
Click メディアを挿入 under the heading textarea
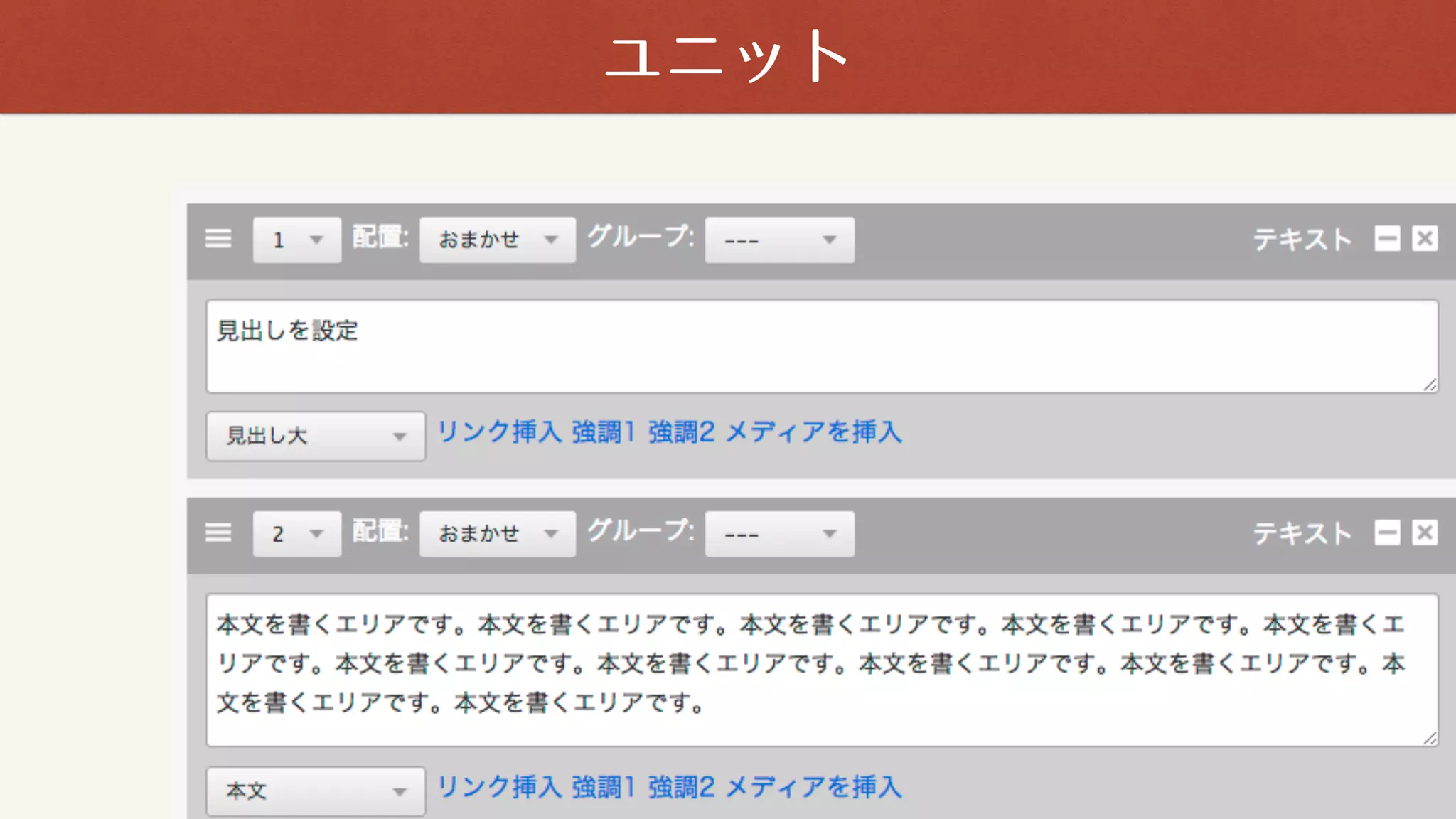(814, 432)
